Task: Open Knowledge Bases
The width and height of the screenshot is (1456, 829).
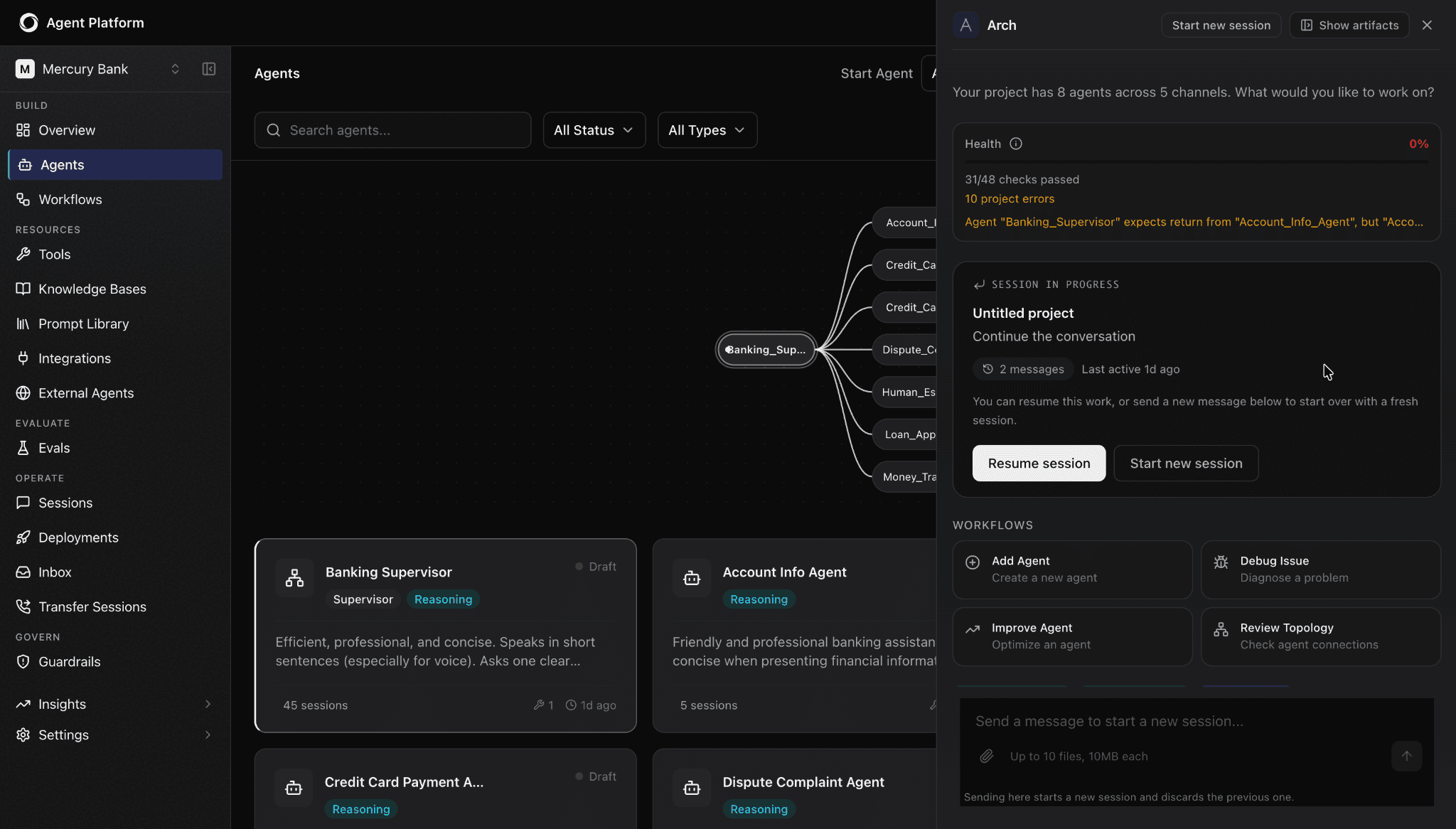Action: point(115,289)
